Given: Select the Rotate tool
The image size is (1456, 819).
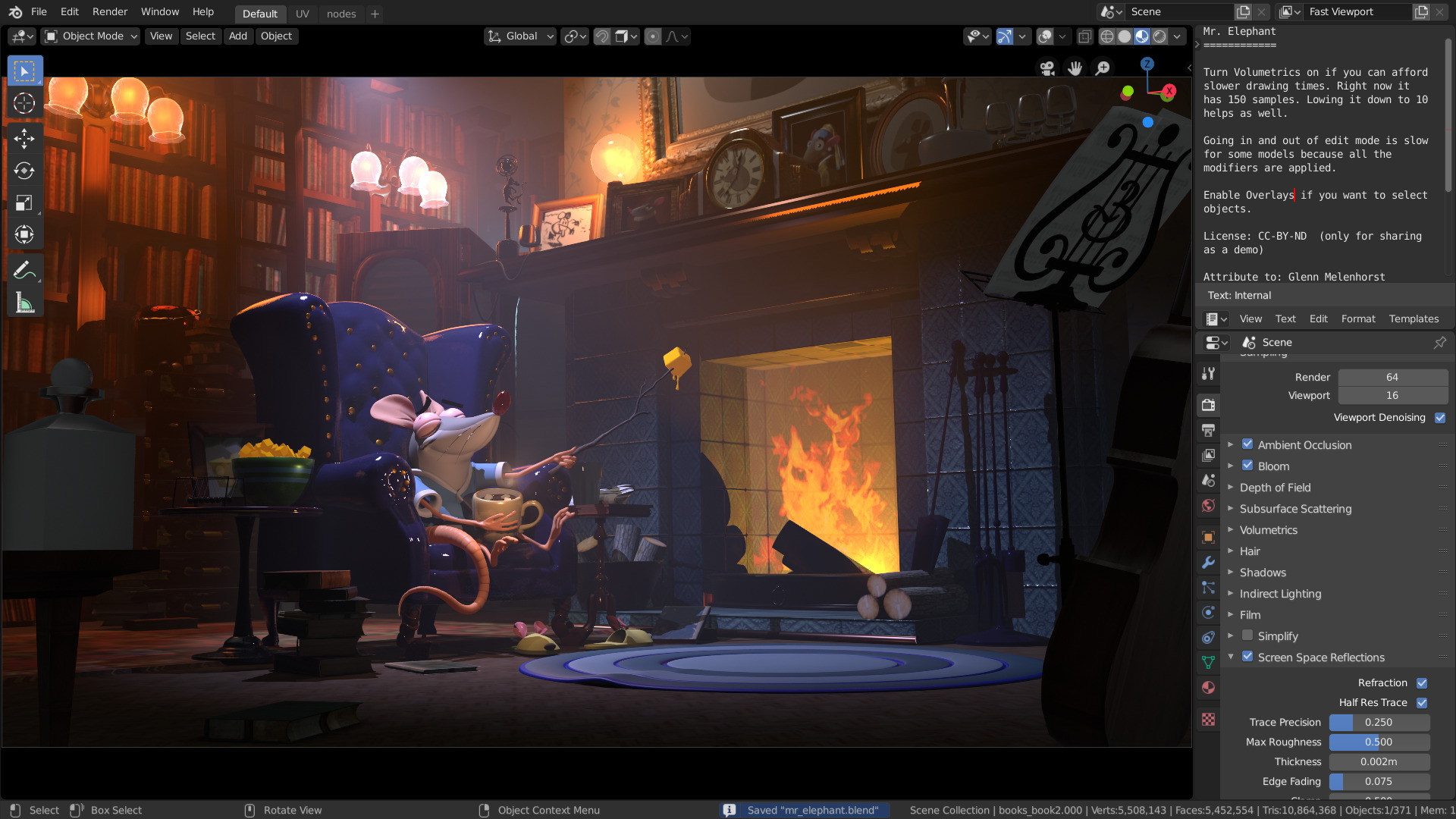Looking at the screenshot, I should [x=24, y=171].
